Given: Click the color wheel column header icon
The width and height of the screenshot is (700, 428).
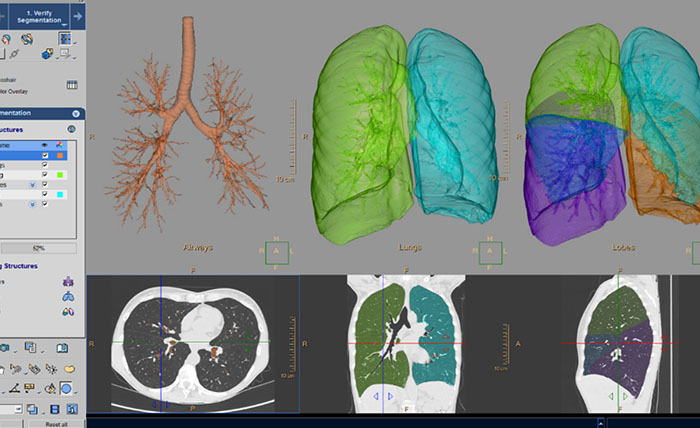Looking at the screenshot, I should [59, 145].
